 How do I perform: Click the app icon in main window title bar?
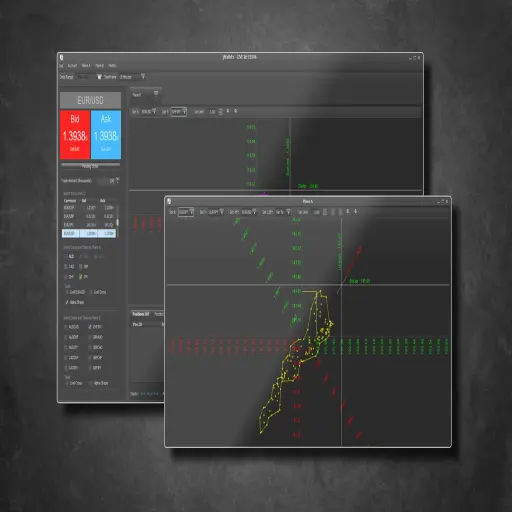pos(61,58)
